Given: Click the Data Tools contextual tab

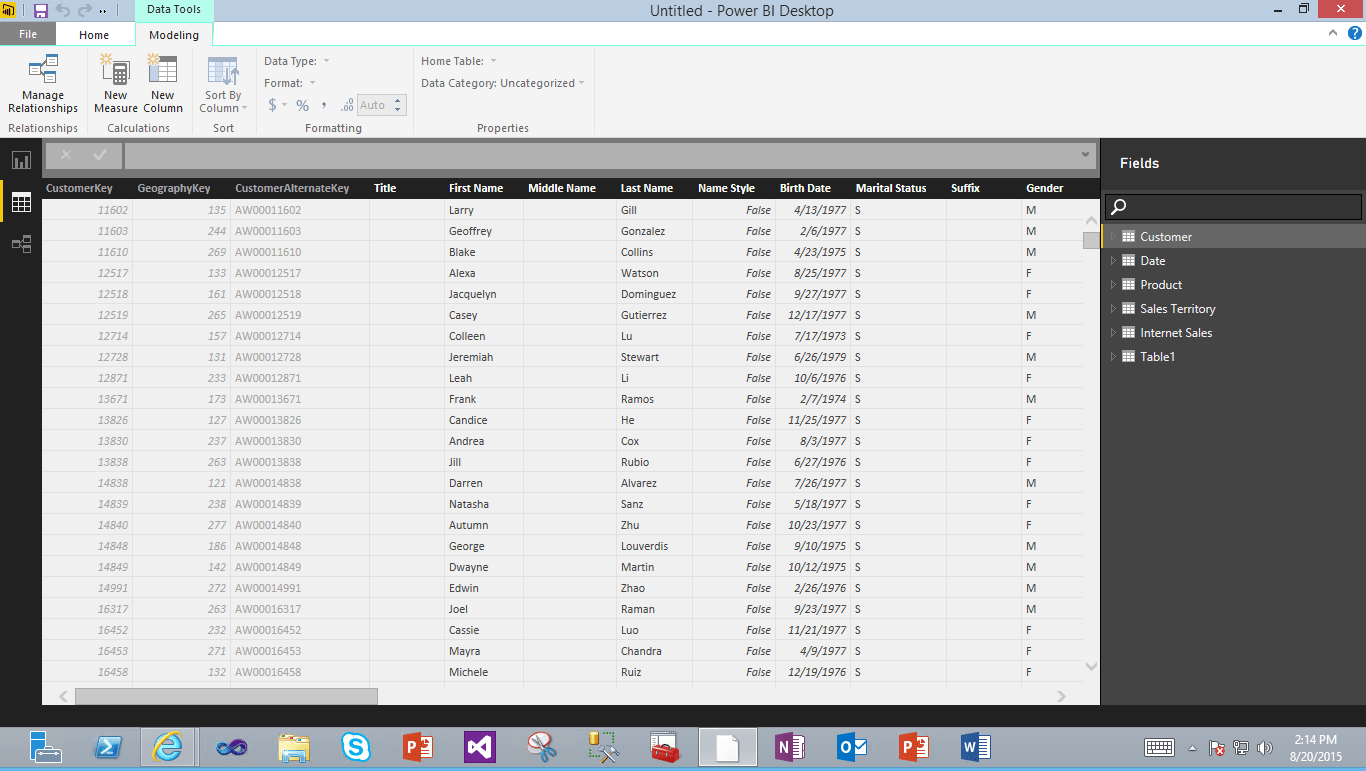Looking at the screenshot, I should (x=174, y=10).
